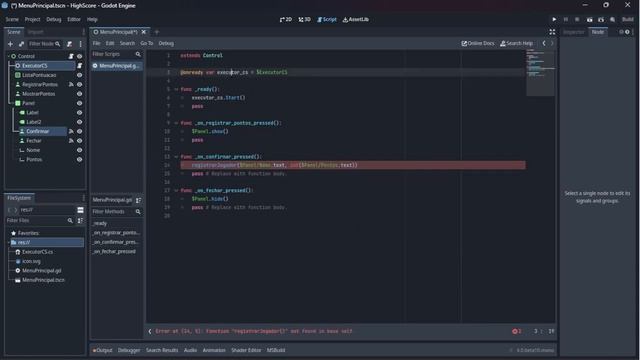The width and height of the screenshot is (640, 360).
Task: Fold the _on_registrar_pontos_pressed function
Action: pos(176,123)
